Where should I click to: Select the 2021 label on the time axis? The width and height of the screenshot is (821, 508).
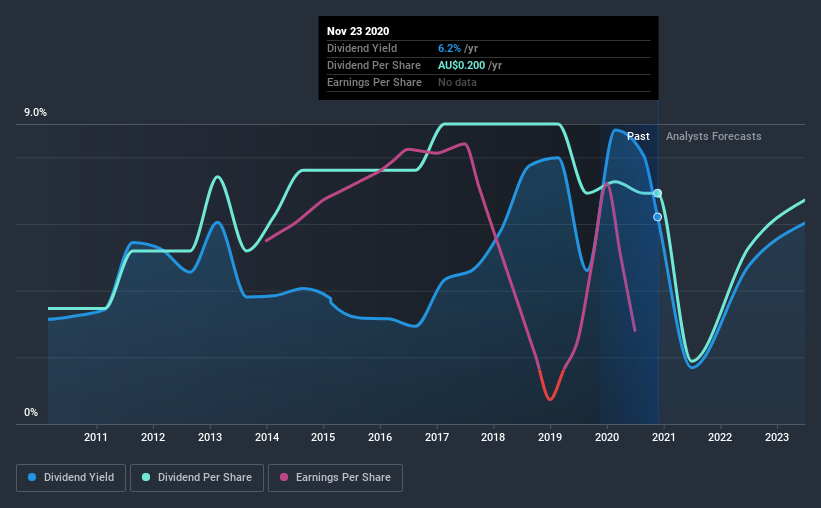[663, 437]
